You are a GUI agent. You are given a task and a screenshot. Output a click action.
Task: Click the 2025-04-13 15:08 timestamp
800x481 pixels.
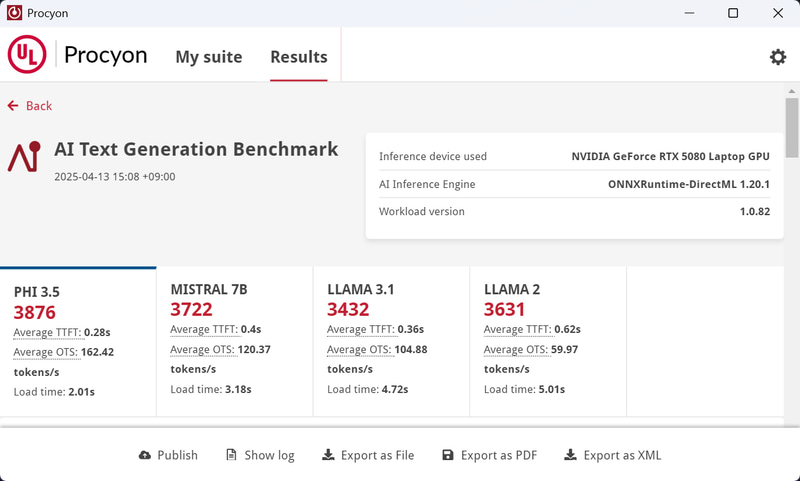115,177
